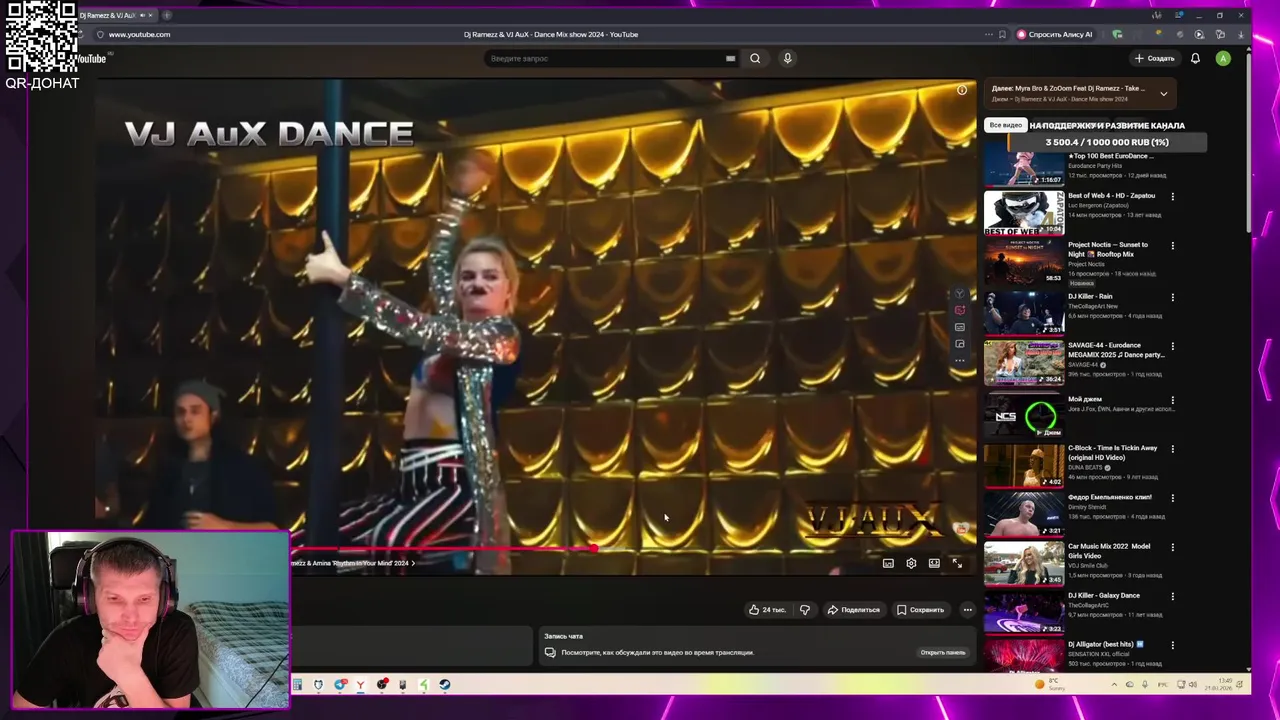
Task: Click the Поделиться share button
Action: pyautogui.click(x=853, y=609)
